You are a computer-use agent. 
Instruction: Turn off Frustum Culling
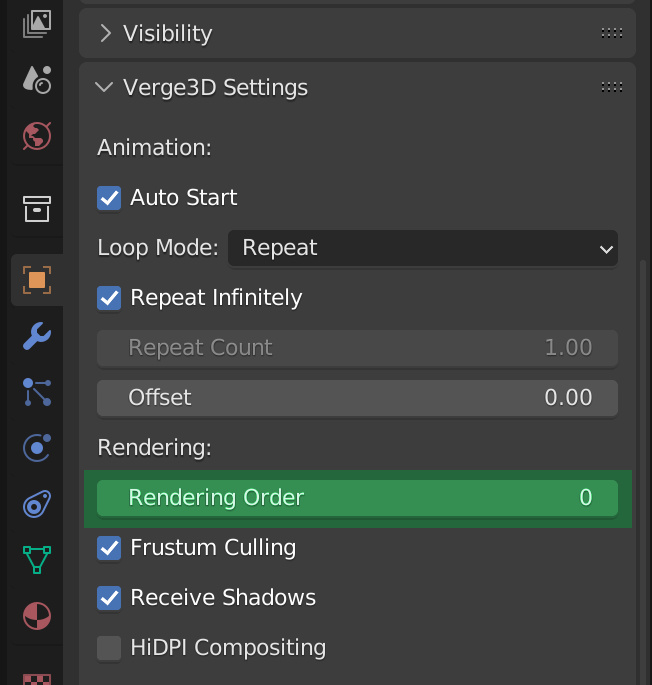pos(109,548)
